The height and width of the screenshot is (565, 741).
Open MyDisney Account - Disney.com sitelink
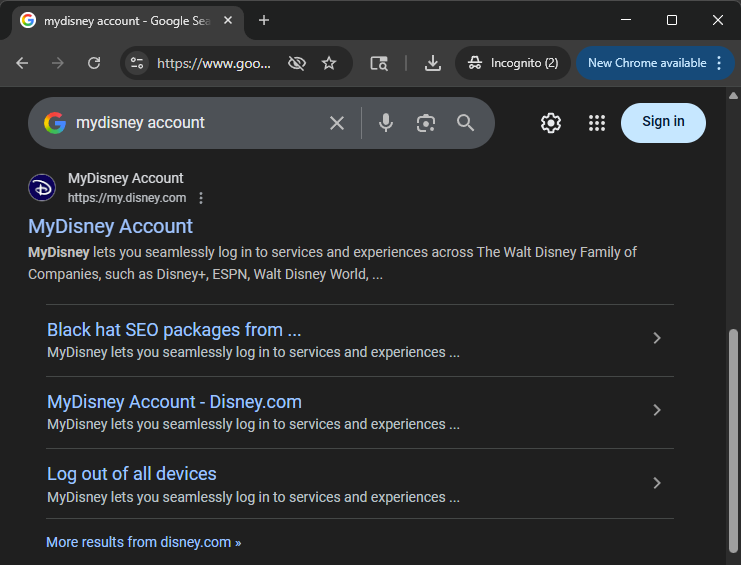point(174,402)
